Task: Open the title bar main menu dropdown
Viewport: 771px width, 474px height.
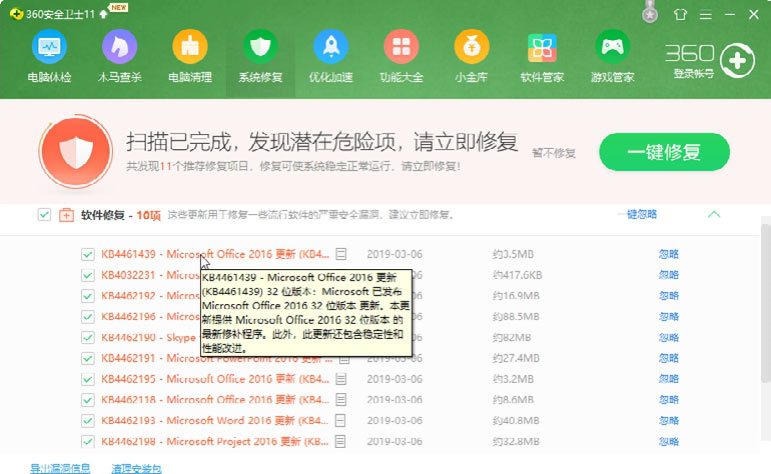Action: pyautogui.click(x=706, y=13)
